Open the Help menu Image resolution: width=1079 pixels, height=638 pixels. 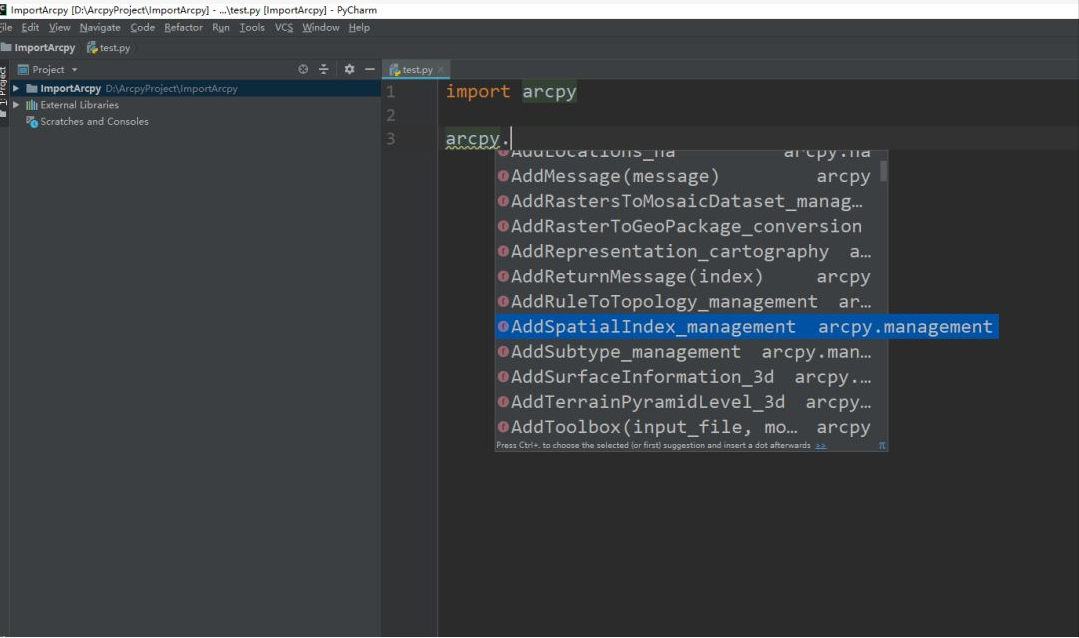point(359,28)
